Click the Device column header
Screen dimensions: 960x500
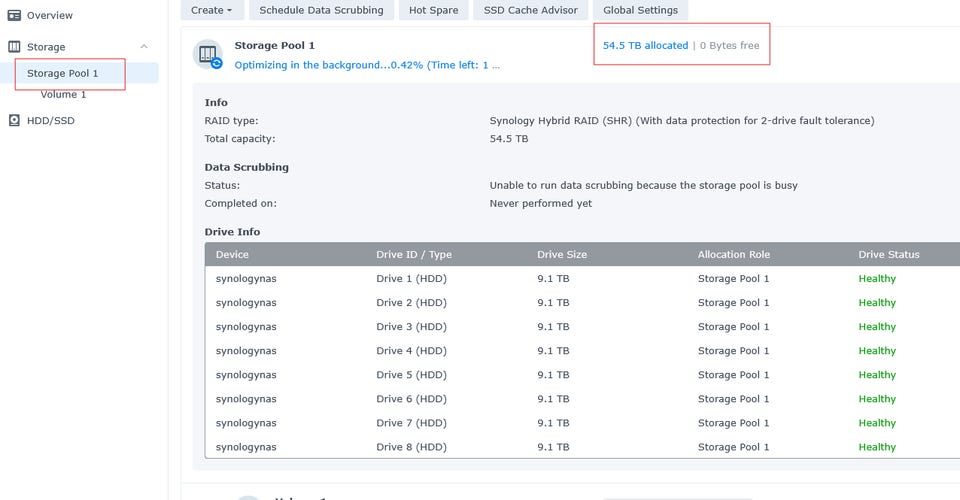pos(232,255)
